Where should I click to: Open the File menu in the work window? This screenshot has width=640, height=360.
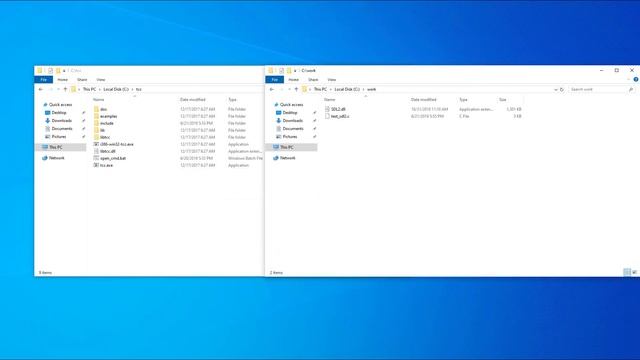pos(274,80)
